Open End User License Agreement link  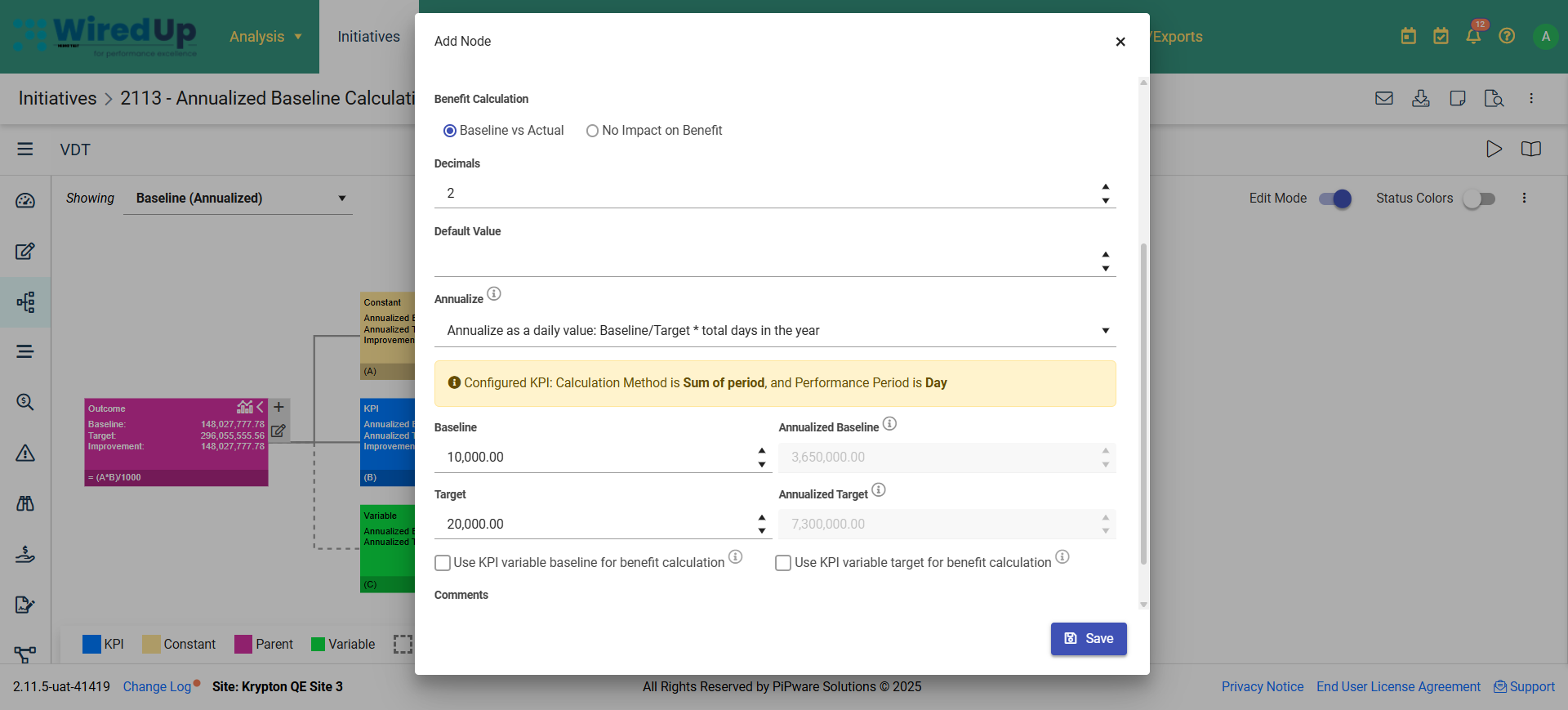pyautogui.click(x=1398, y=687)
